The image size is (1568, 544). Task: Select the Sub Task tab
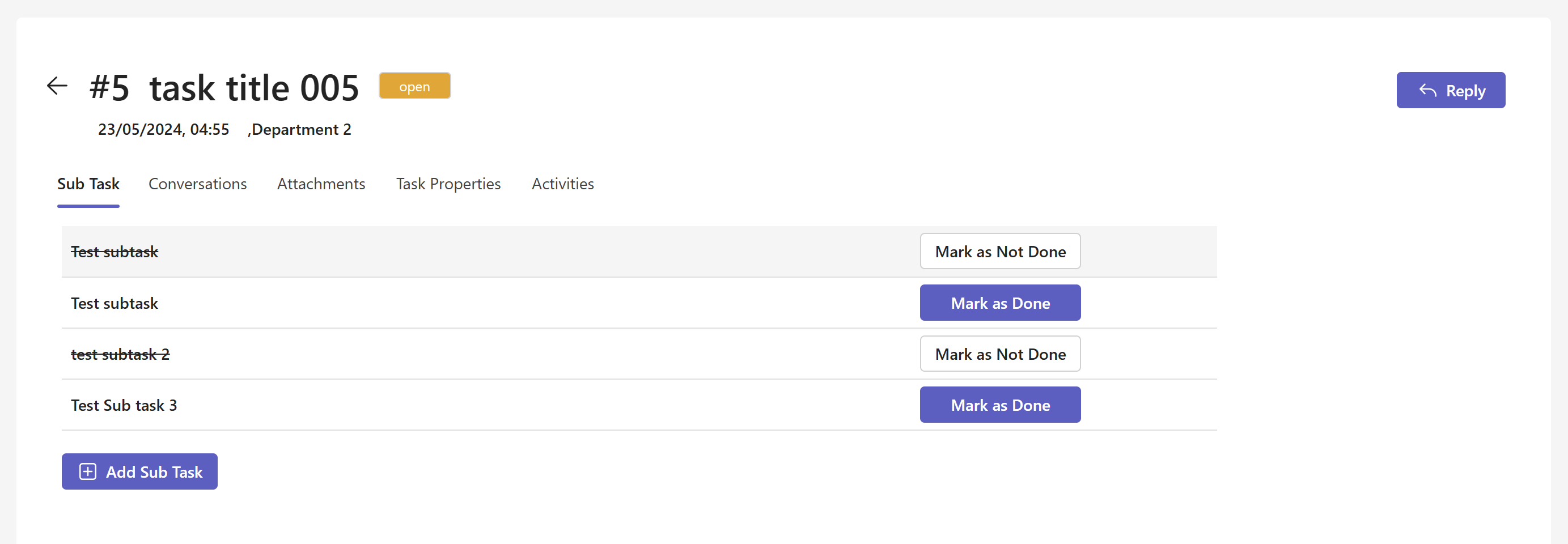[88, 183]
